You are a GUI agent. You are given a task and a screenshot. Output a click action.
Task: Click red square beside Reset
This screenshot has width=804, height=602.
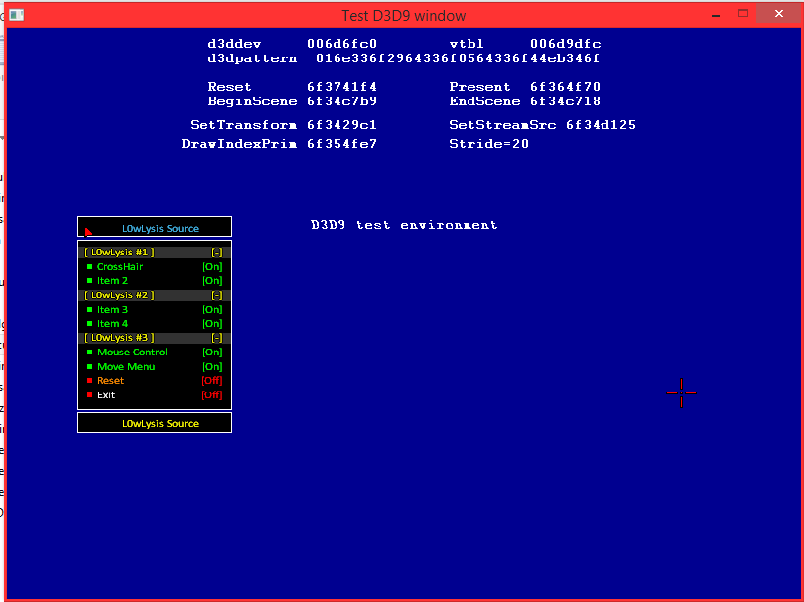(x=89, y=381)
